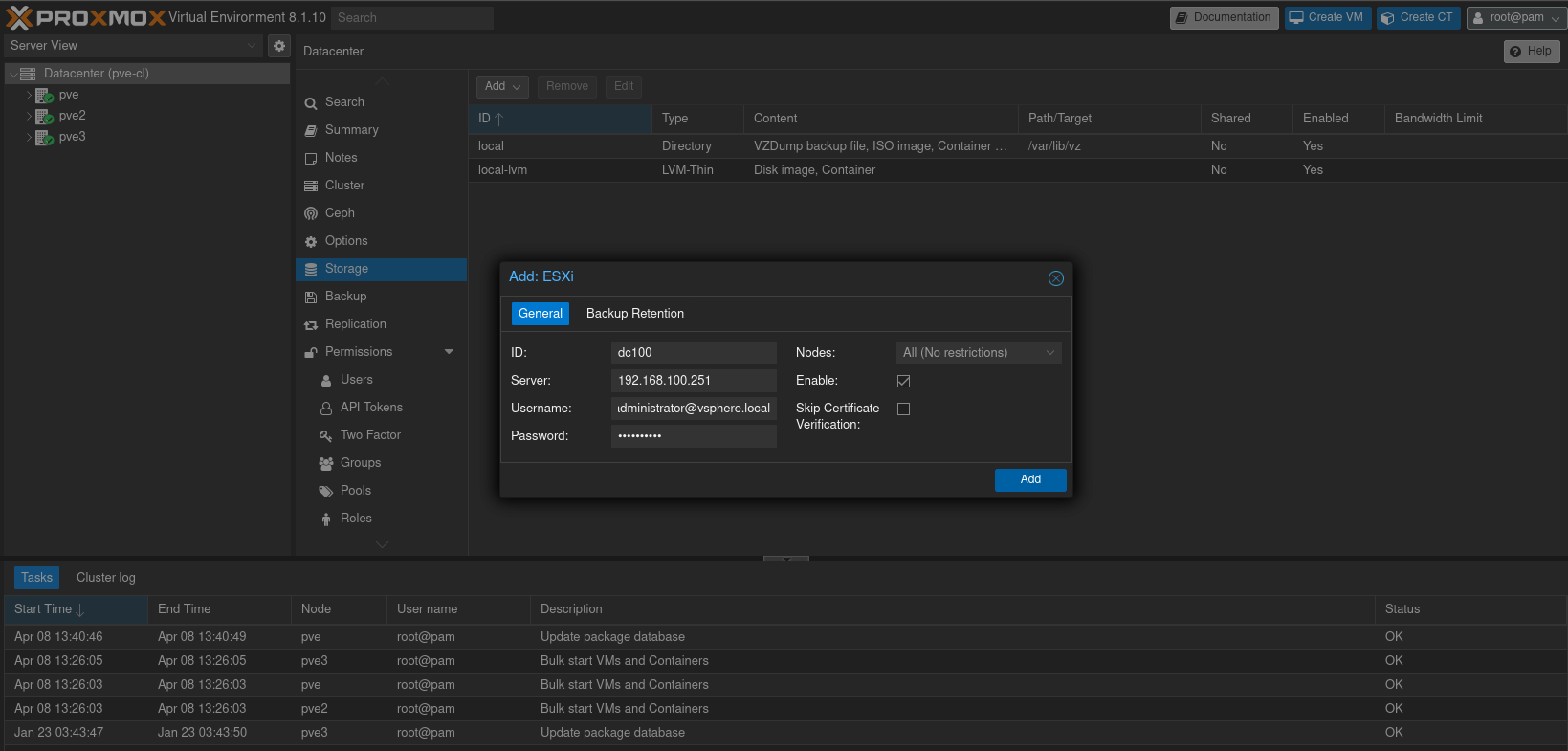This screenshot has width=1568, height=751.
Task: Select the local Directory storage row
Action: (x=1018, y=146)
